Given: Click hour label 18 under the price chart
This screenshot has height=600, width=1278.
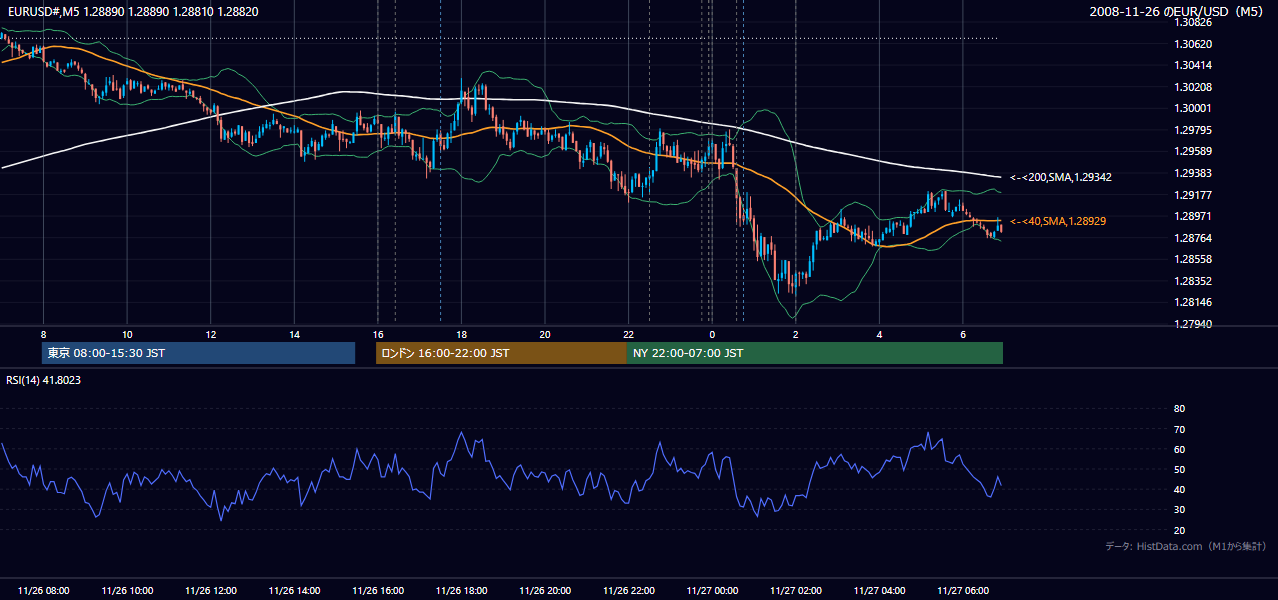Looking at the screenshot, I should (461, 334).
